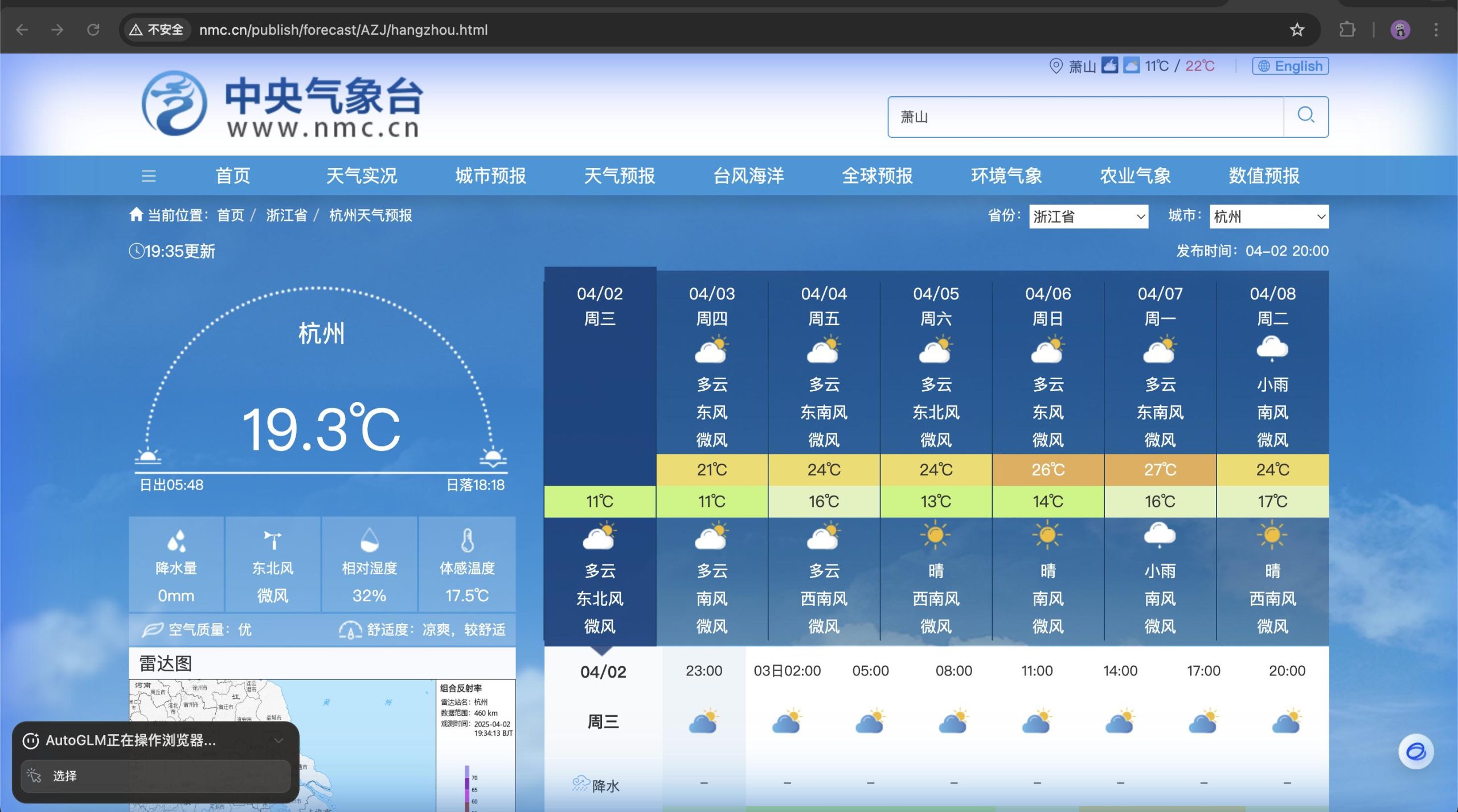Image resolution: width=1458 pixels, height=812 pixels.
Task: Open browser extensions puzzle icon
Action: 1347,30
